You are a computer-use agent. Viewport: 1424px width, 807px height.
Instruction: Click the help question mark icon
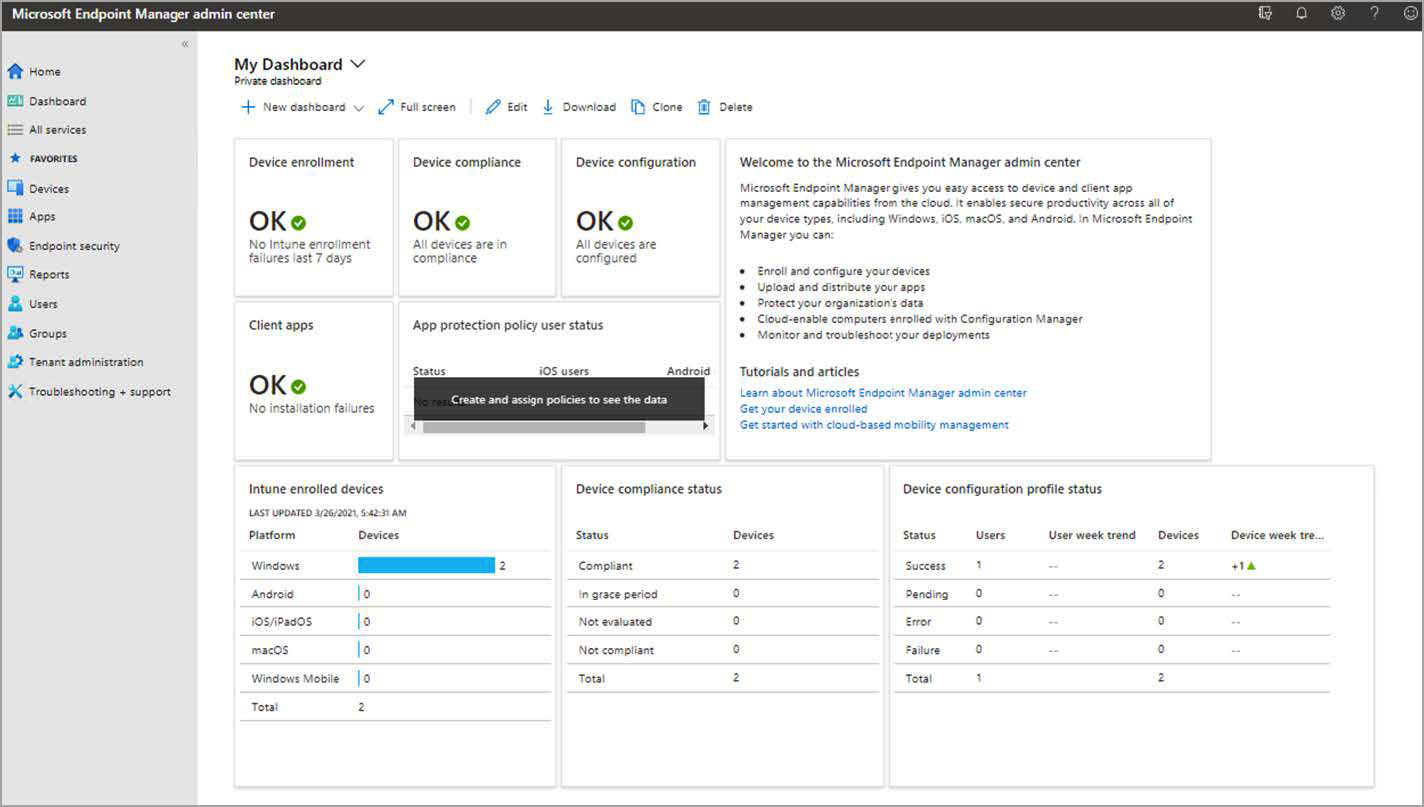pos(1375,14)
